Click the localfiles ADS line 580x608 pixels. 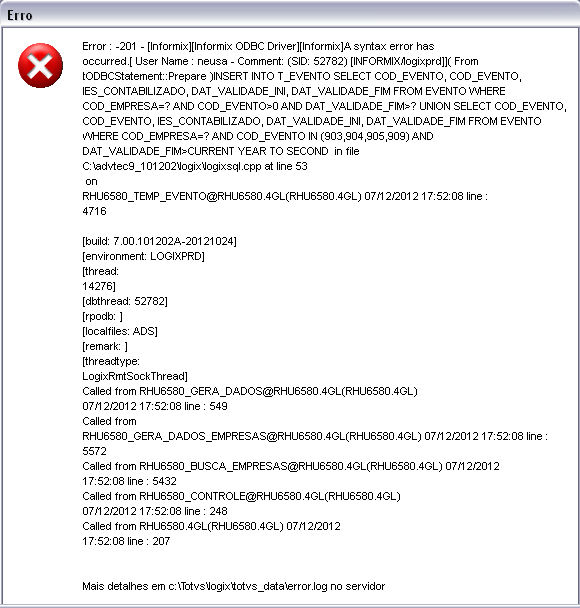click(120, 331)
